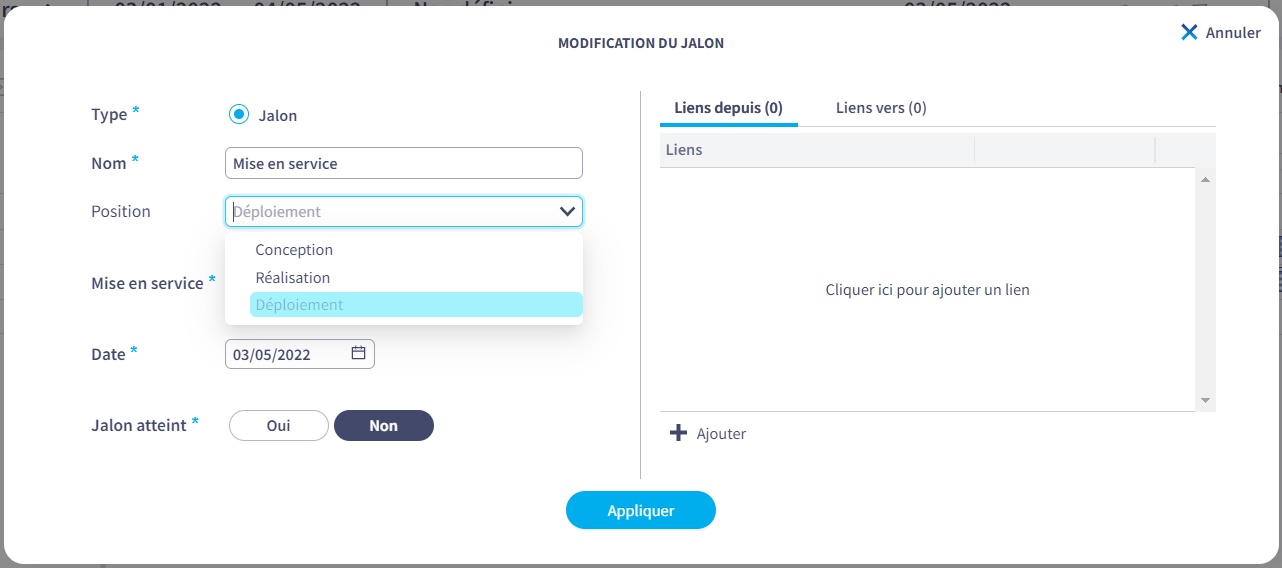The image size is (1282, 568).
Task: Set Jalon atteint to Non
Action: click(384, 425)
